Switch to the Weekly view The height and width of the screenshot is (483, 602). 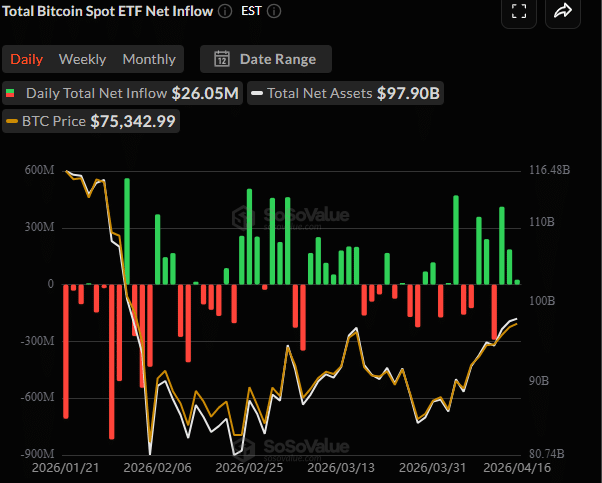82,59
